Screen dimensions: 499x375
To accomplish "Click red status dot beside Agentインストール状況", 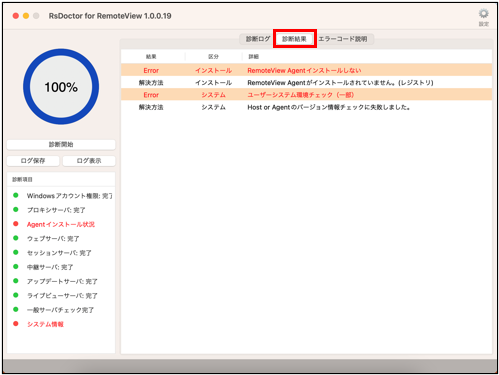I will [16, 224].
